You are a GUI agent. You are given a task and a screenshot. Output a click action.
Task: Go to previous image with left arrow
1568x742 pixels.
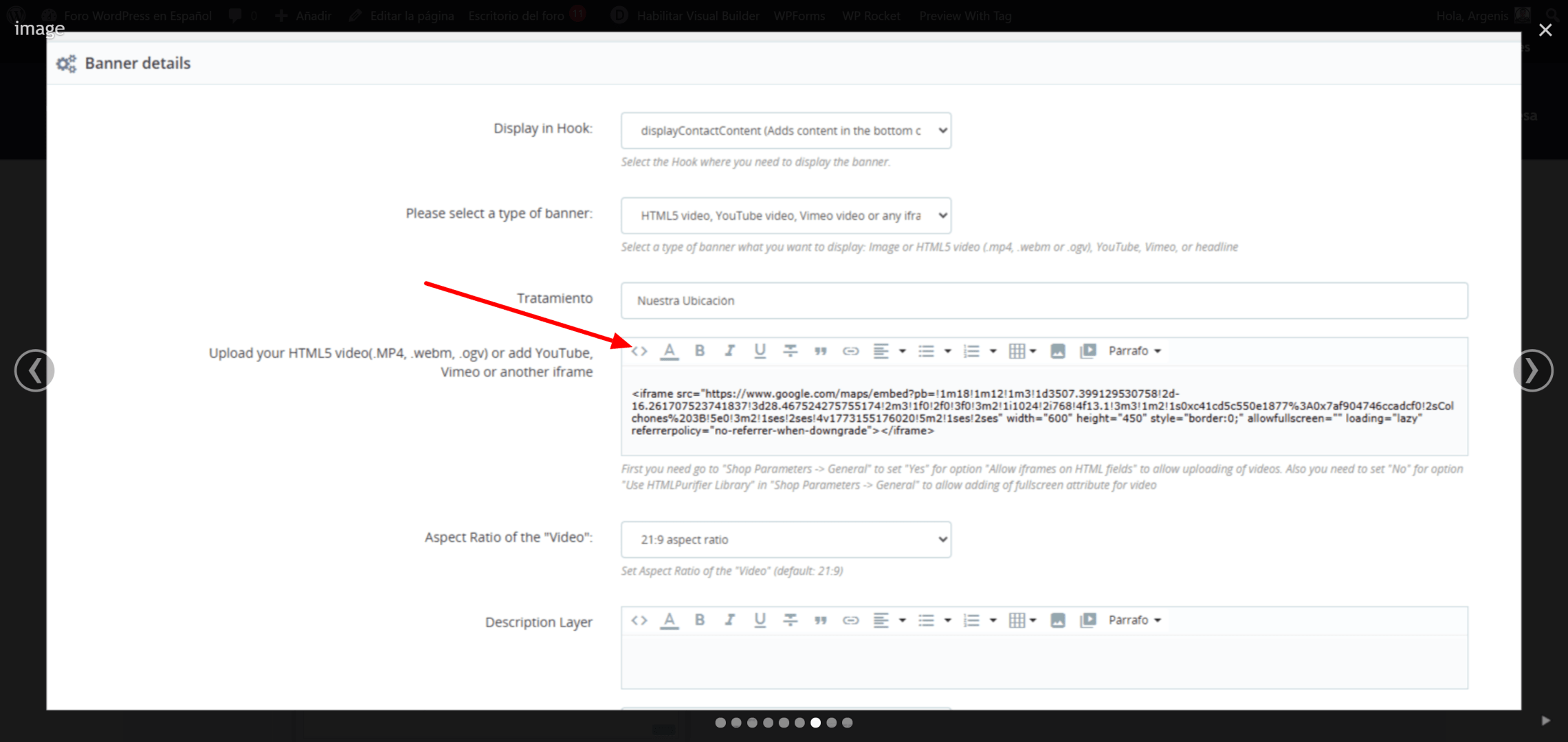pos(34,371)
